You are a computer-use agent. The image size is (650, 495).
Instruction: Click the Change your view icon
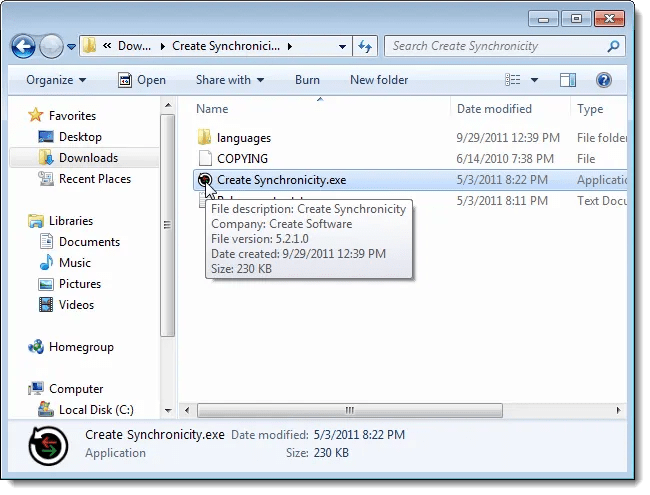tap(512, 80)
